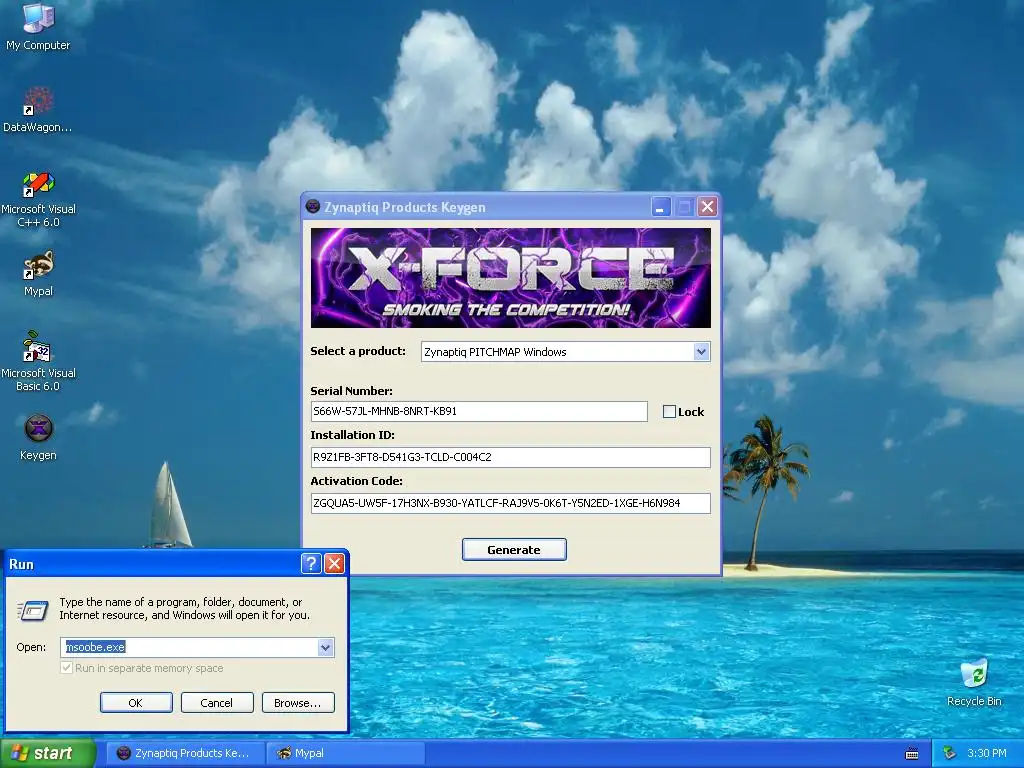Click the on-screen keyboard tray icon
This screenshot has height=768, width=1024.
coord(912,754)
